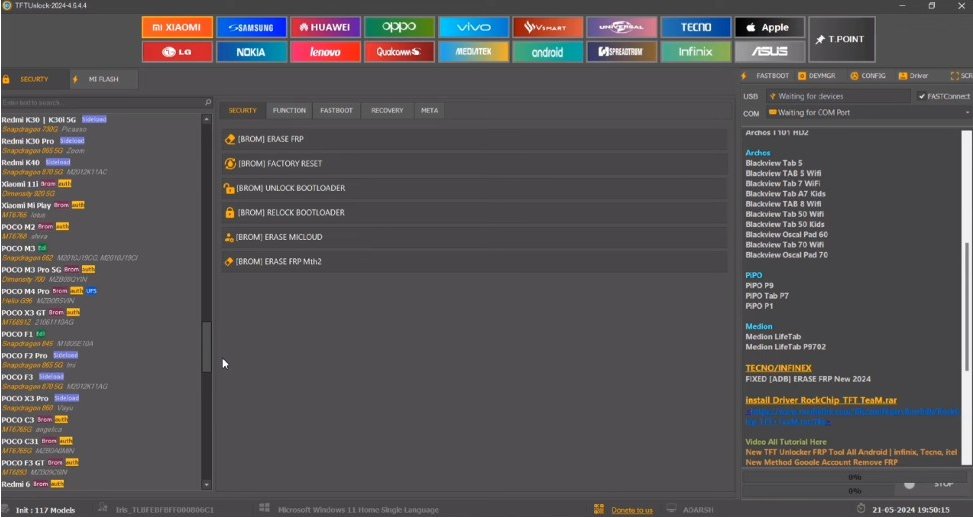Open the CONFIG toolbar item
The width and height of the screenshot is (973, 518).
pos(868,76)
